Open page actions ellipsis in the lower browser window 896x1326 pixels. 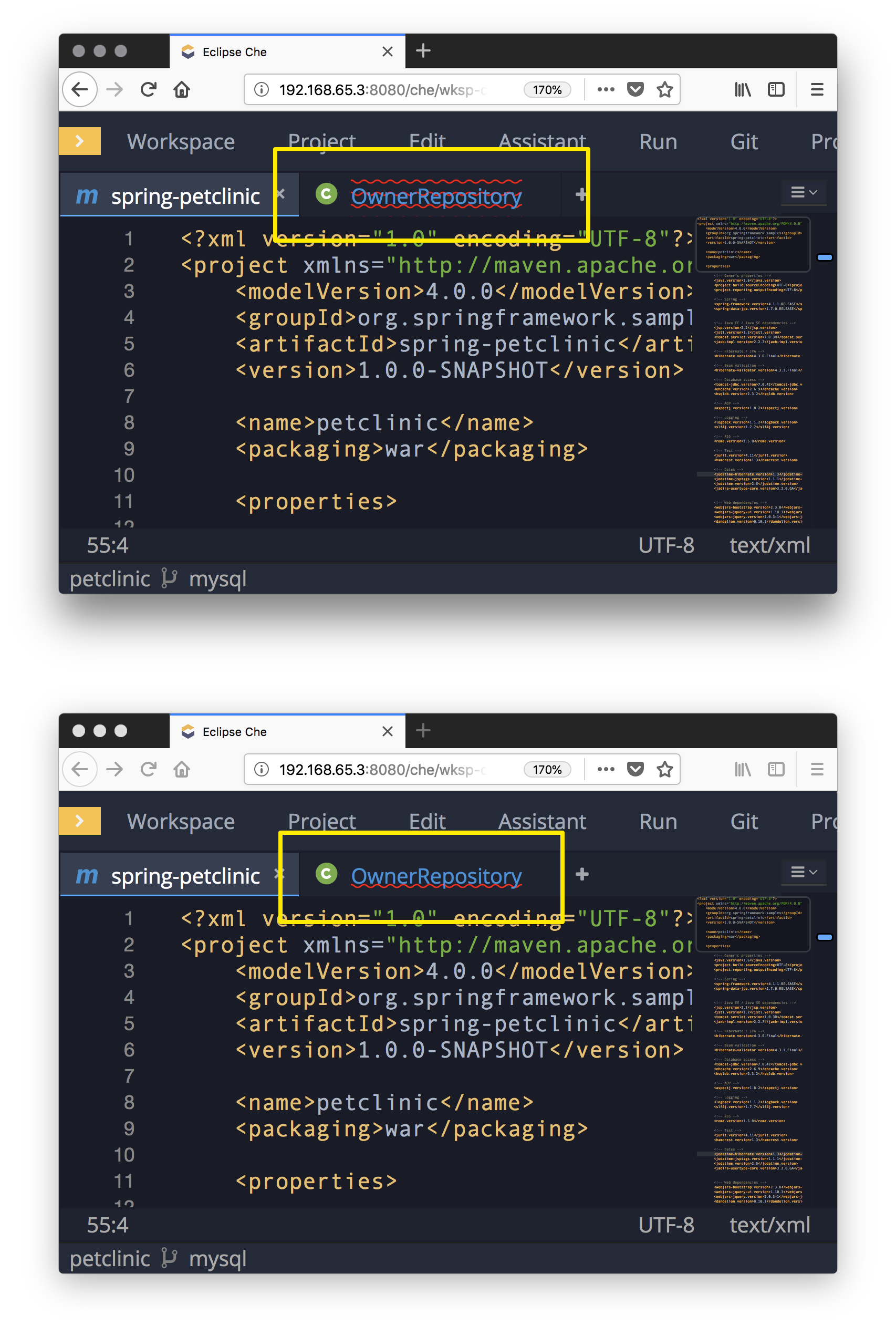click(606, 769)
